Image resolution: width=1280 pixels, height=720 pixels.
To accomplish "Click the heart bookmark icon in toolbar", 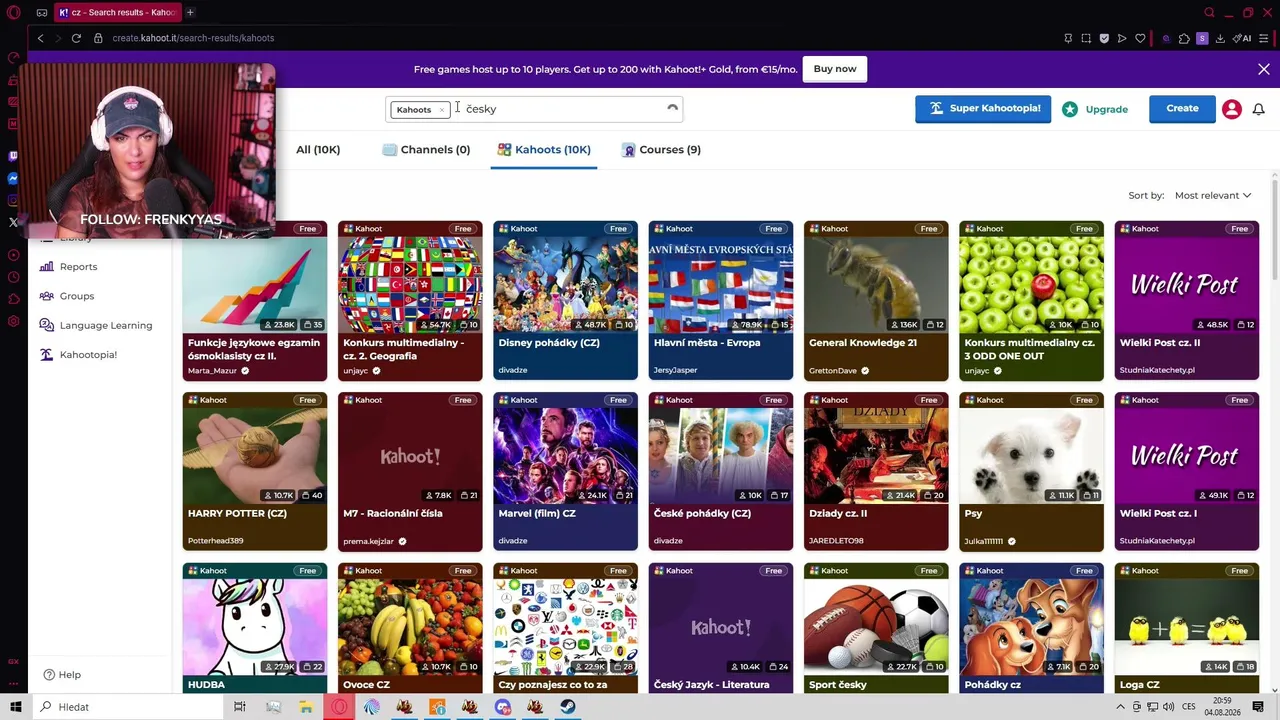I will [1140, 38].
